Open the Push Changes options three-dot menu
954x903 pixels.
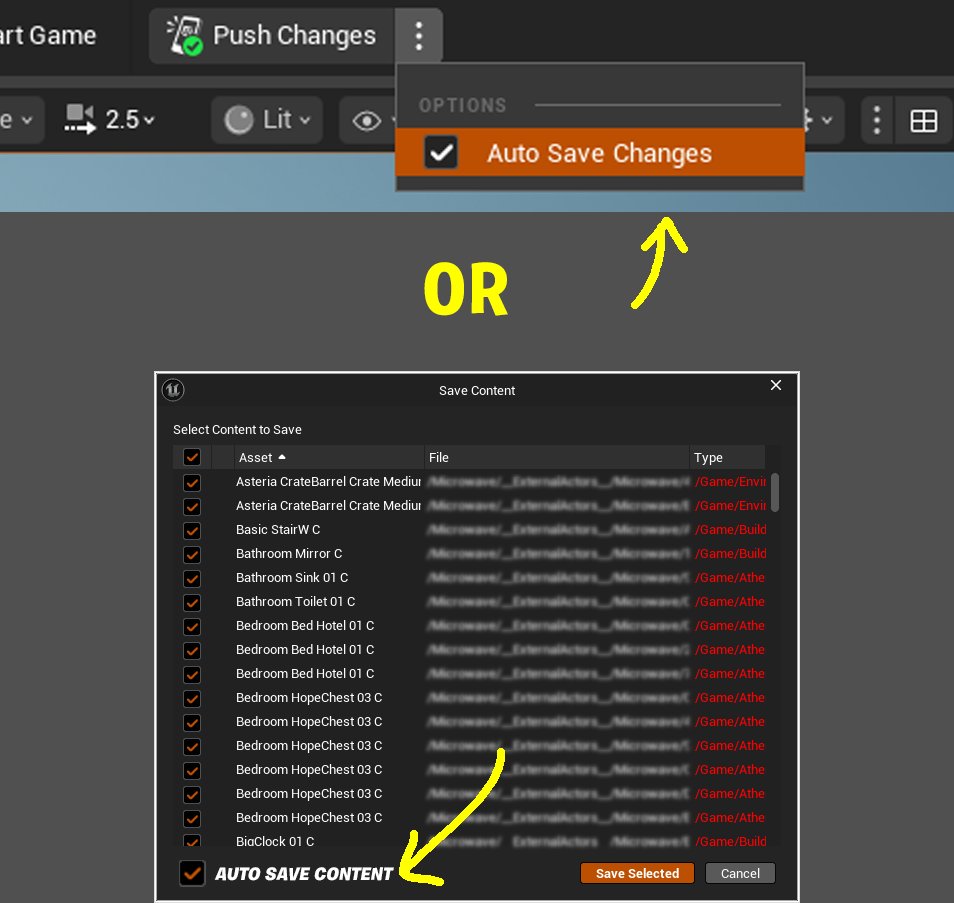point(419,35)
